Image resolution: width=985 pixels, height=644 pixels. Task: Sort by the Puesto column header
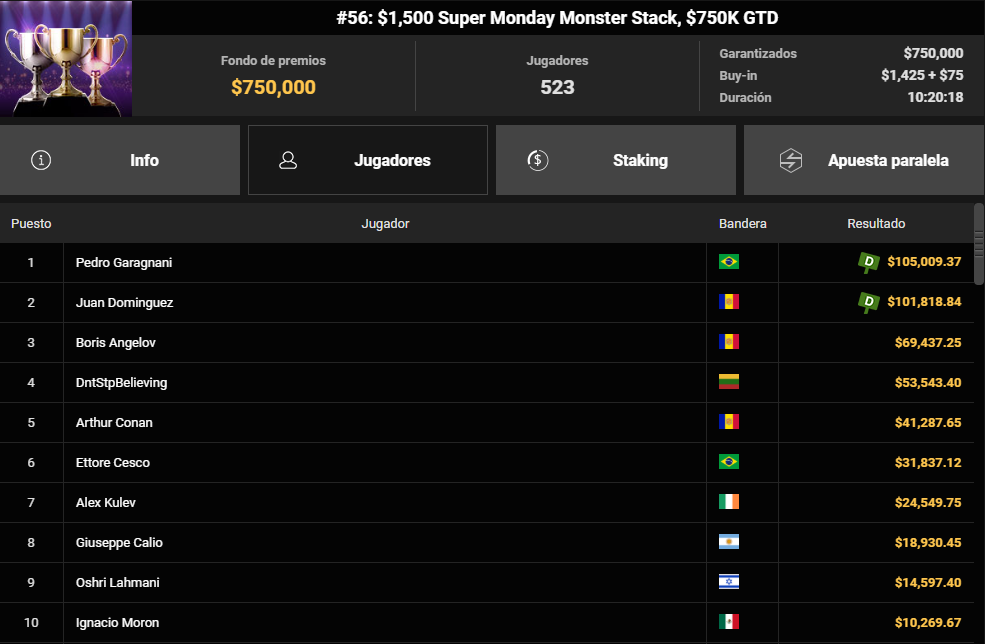pyautogui.click(x=31, y=224)
